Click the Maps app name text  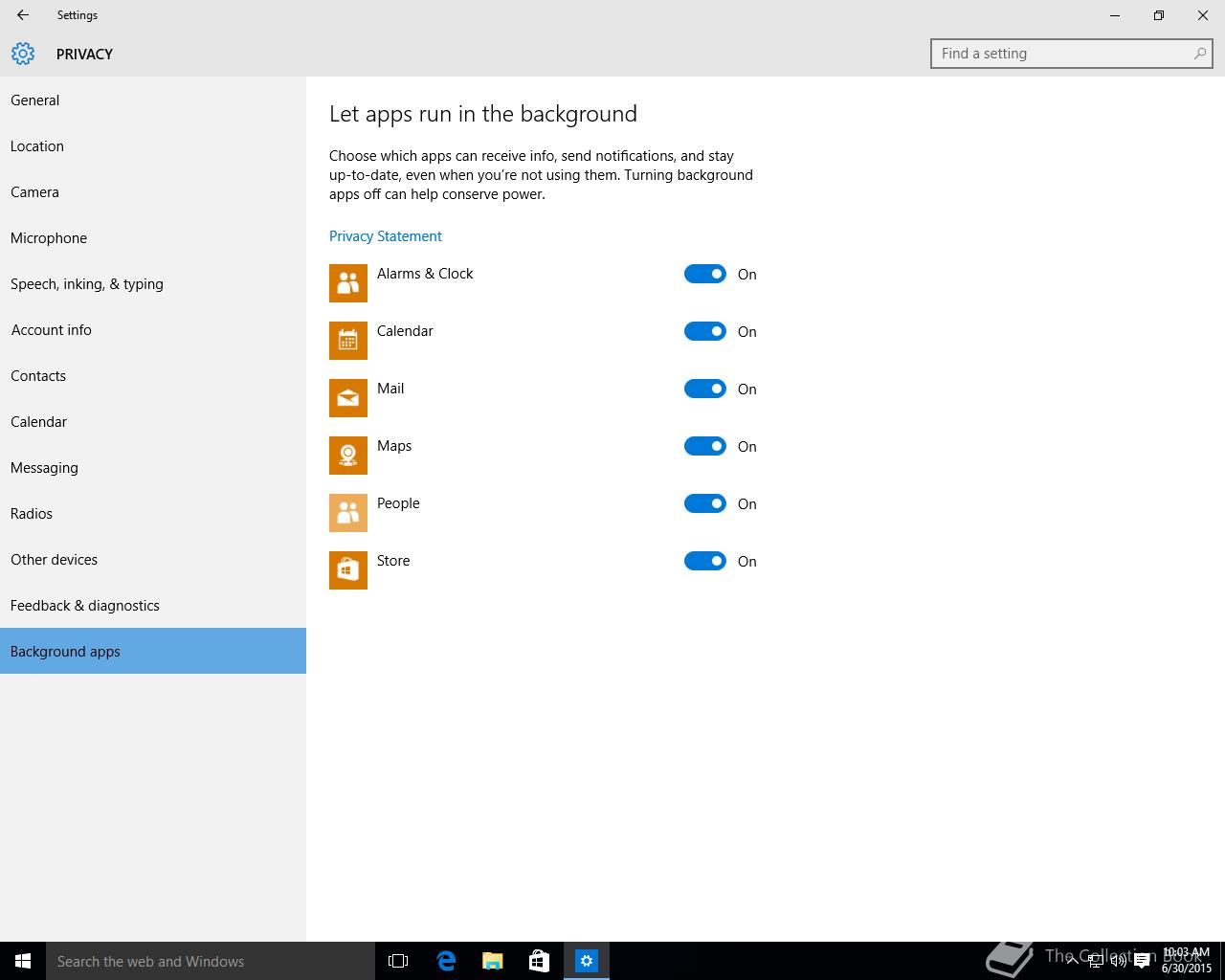point(394,446)
